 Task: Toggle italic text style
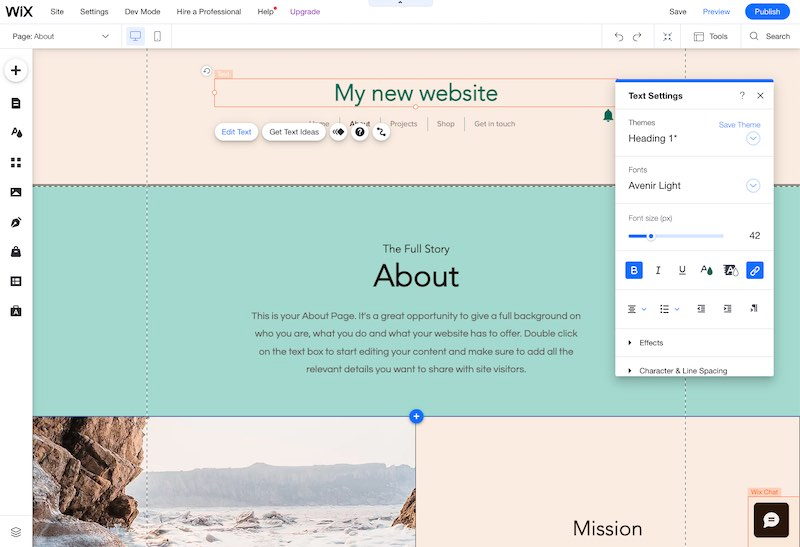point(658,270)
